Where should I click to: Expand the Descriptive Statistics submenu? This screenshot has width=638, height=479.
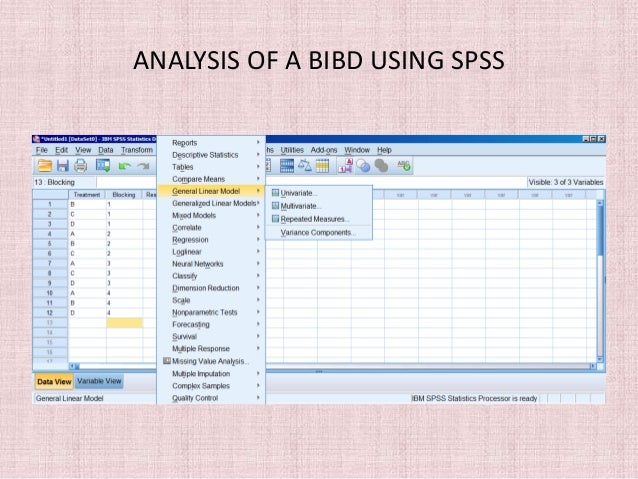tap(211, 155)
